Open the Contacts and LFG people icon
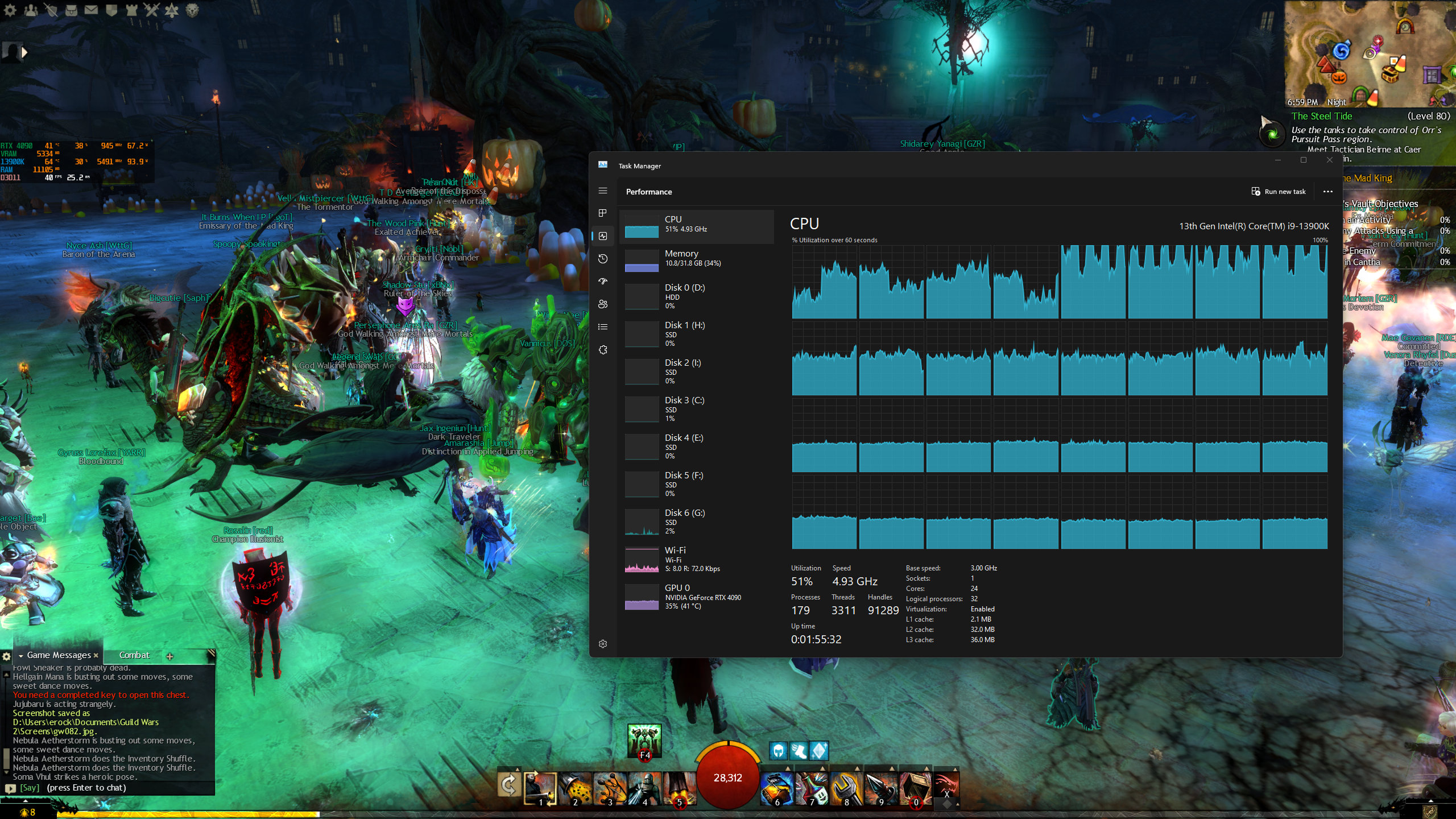The image size is (1456, 819). click(x=31, y=10)
